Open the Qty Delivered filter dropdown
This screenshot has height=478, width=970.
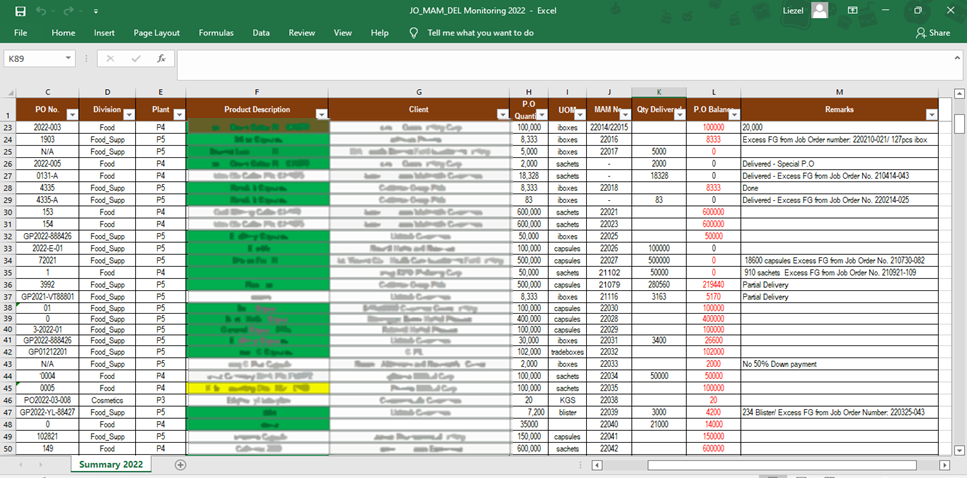pos(679,114)
